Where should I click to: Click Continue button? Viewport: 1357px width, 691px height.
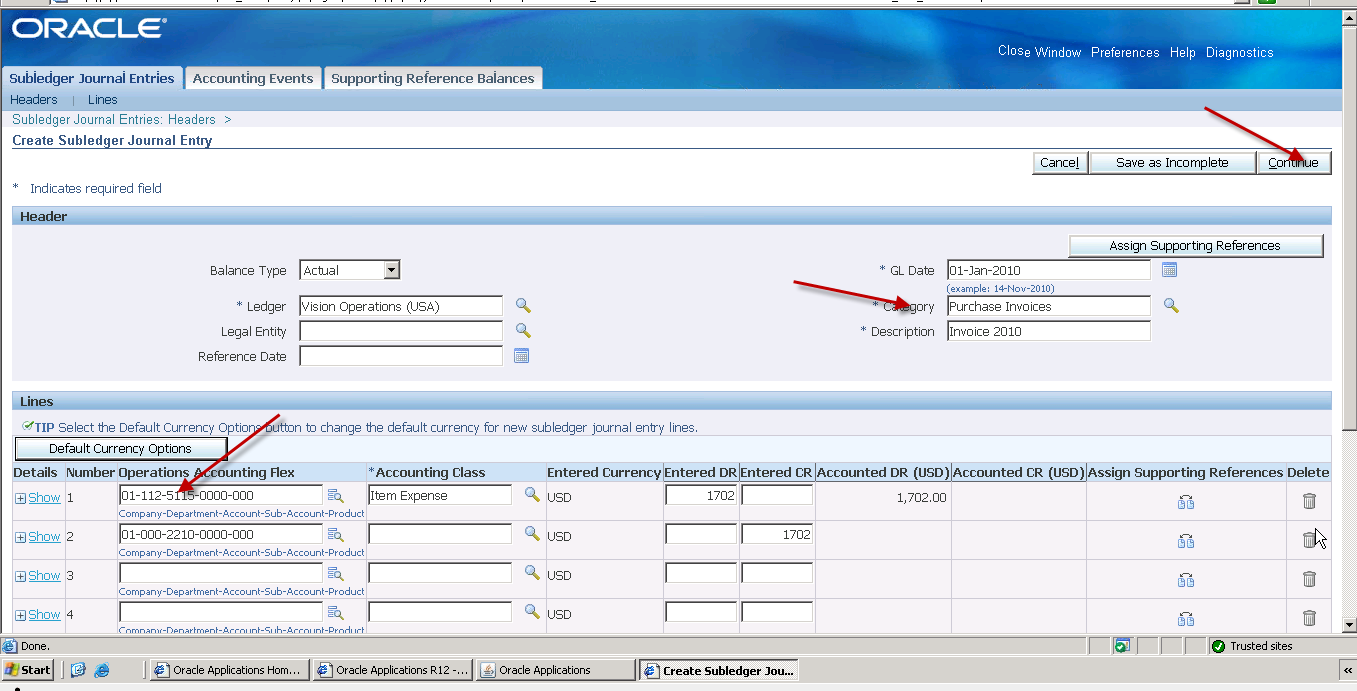(1294, 163)
